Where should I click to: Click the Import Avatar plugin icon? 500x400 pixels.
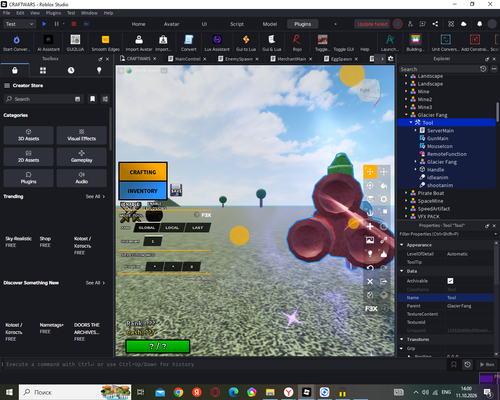[x=139, y=43]
